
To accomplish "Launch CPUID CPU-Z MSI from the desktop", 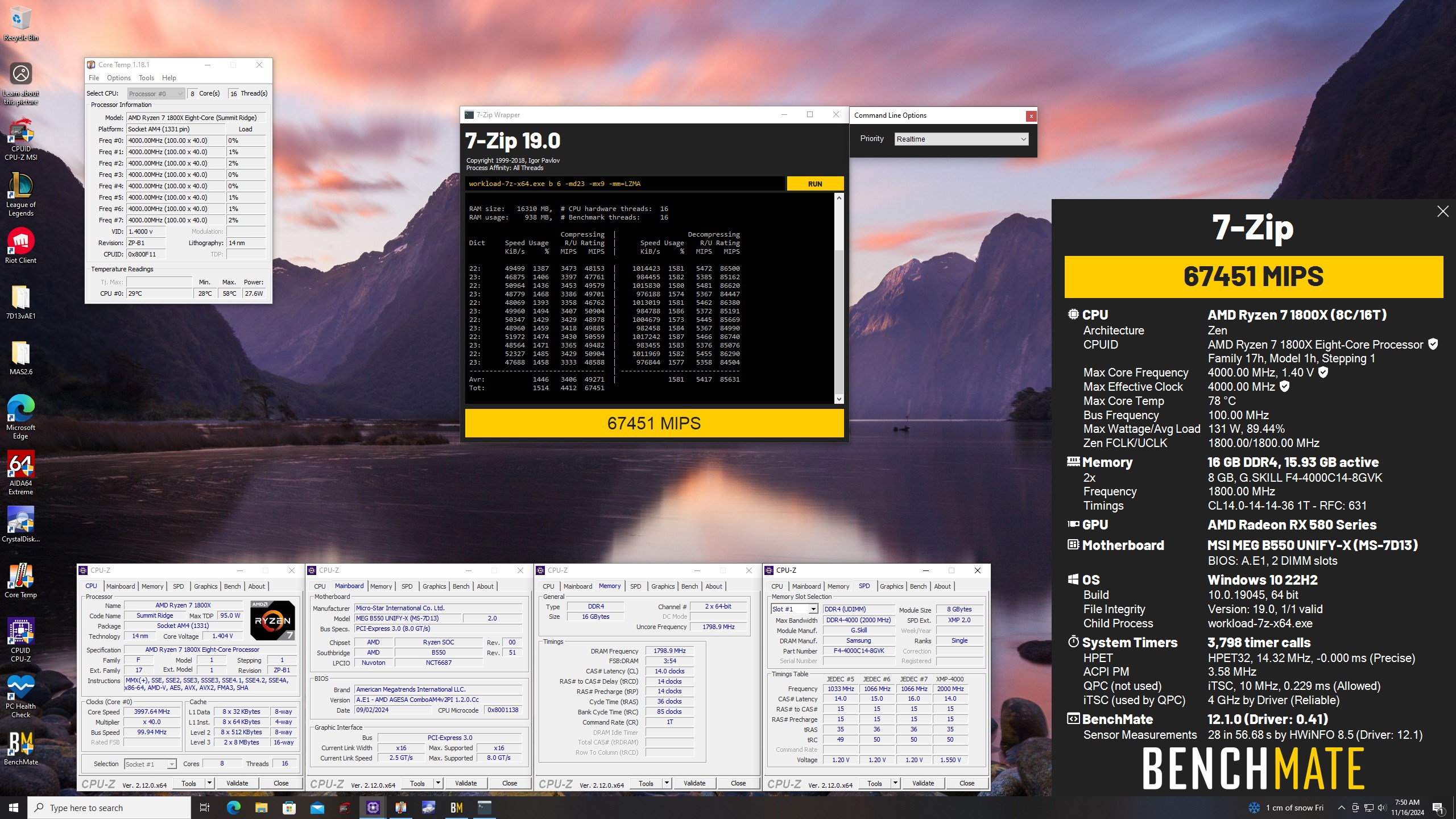I will pyautogui.click(x=21, y=139).
